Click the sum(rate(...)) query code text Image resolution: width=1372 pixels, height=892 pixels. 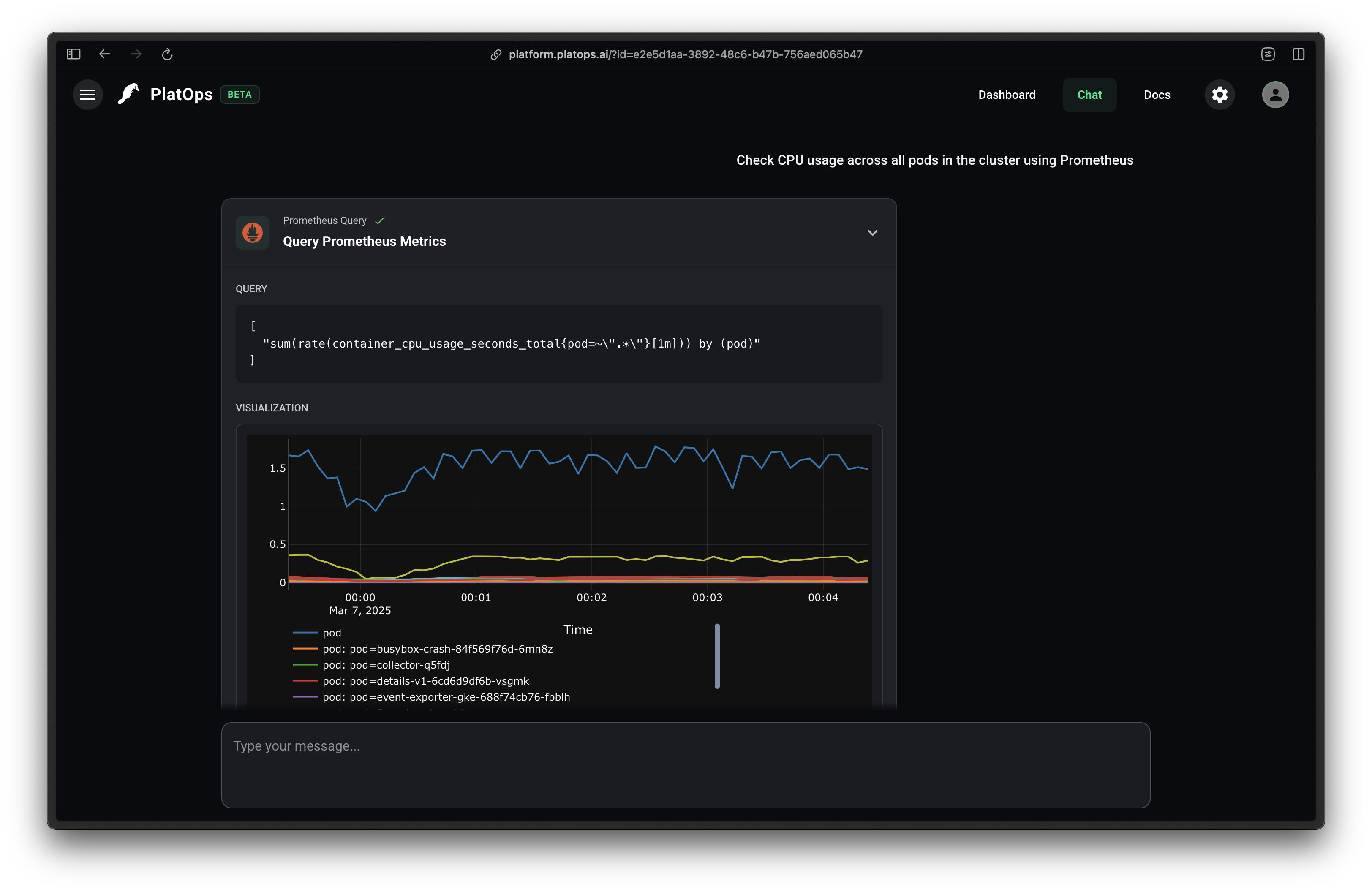pyautogui.click(x=511, y=344)
